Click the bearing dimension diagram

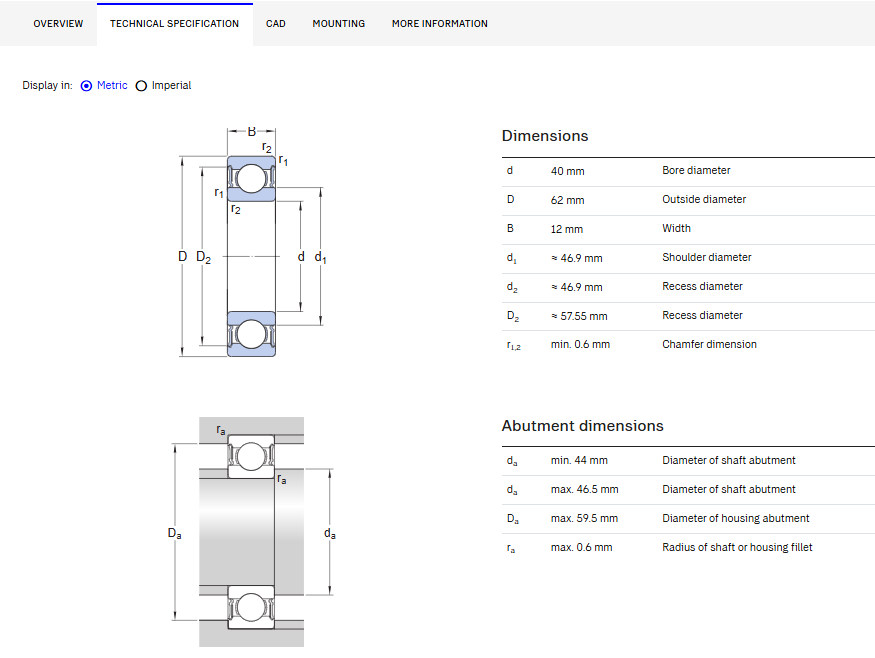pyautogui.click(x=251, y=242)
